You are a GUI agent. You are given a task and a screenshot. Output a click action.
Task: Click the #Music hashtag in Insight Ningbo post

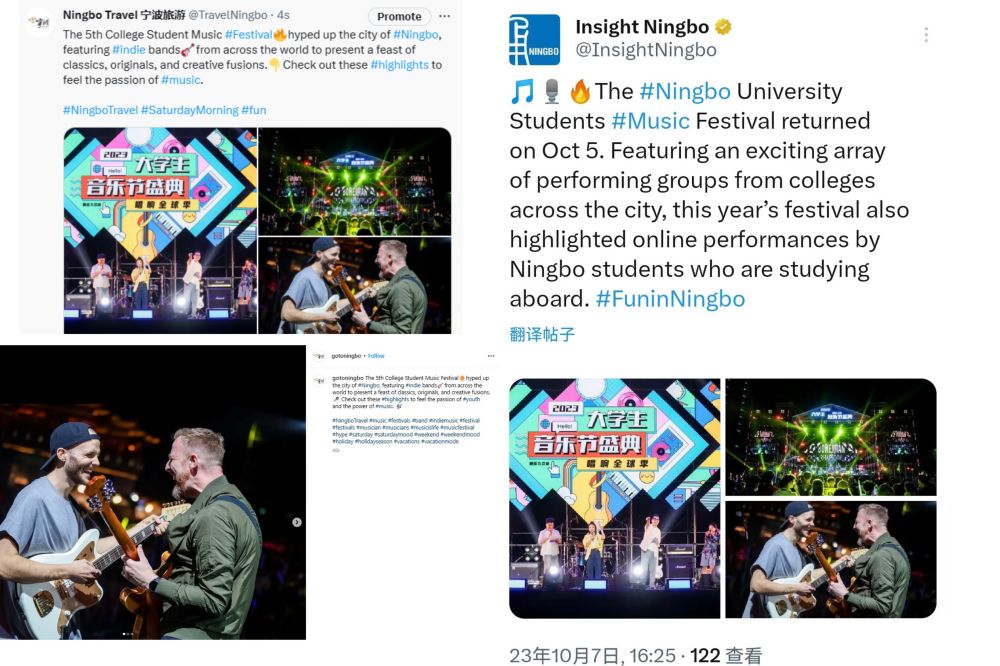(651, 121)
